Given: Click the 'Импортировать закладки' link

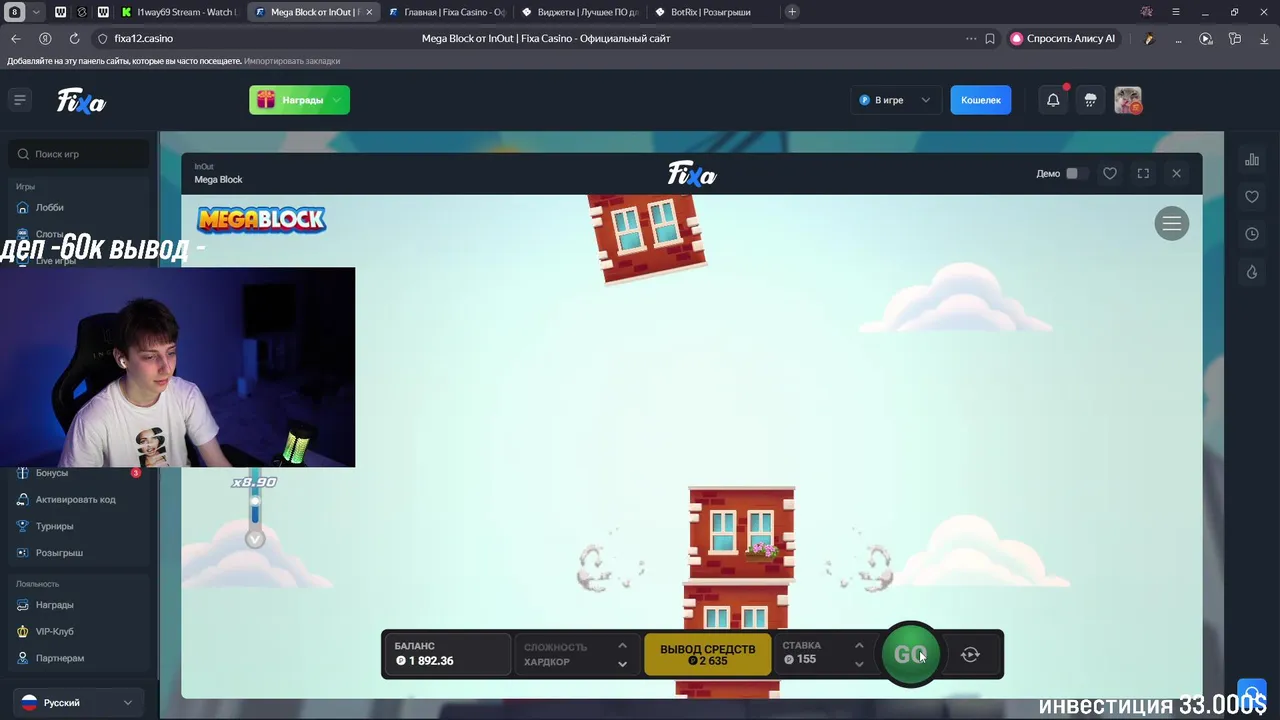Looking at the screenshot, I should tap(292, 61).
